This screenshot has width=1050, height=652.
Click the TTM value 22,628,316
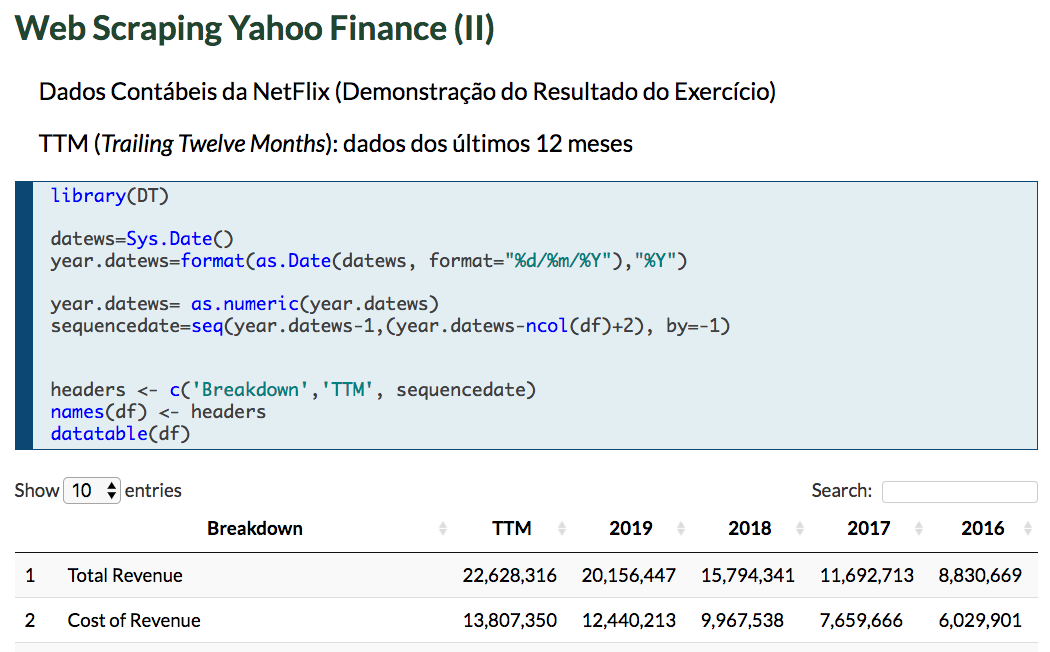pos(510,576)
